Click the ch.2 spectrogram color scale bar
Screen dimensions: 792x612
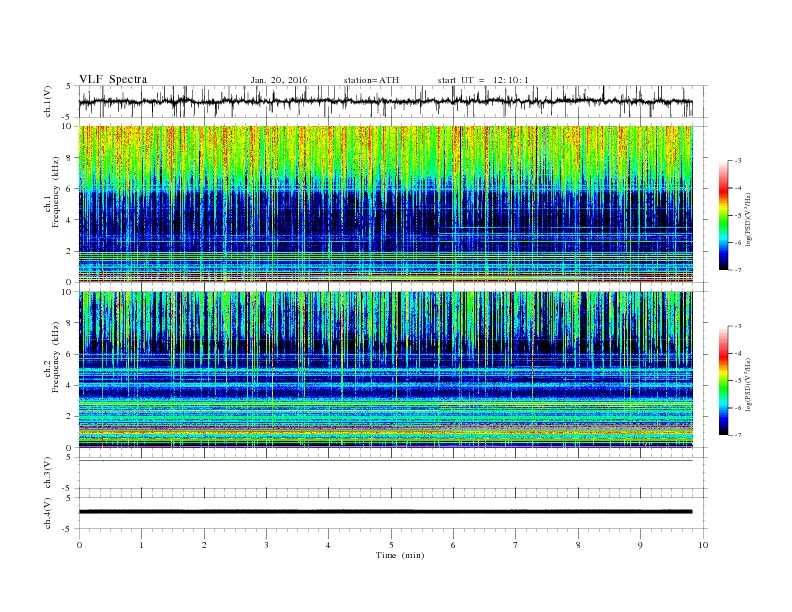point(724,381)
